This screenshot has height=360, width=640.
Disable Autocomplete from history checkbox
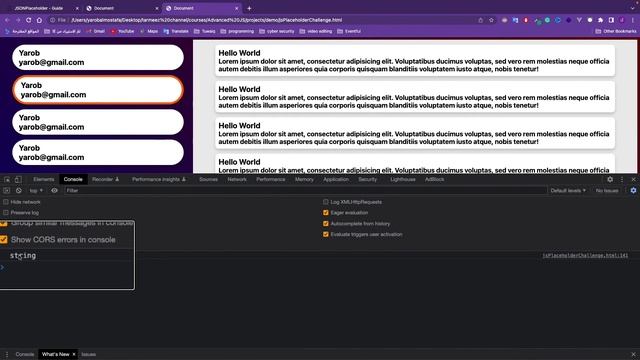click(x=326, y=224)
